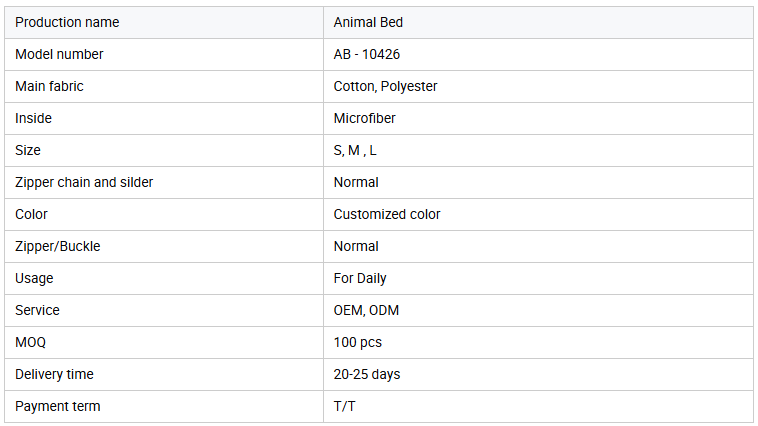The width and height of the screenshot is (758, 426).
Task: Select the 'Cotton, Polyester' text
Action: pyautogui.click(x=385, y=86)
